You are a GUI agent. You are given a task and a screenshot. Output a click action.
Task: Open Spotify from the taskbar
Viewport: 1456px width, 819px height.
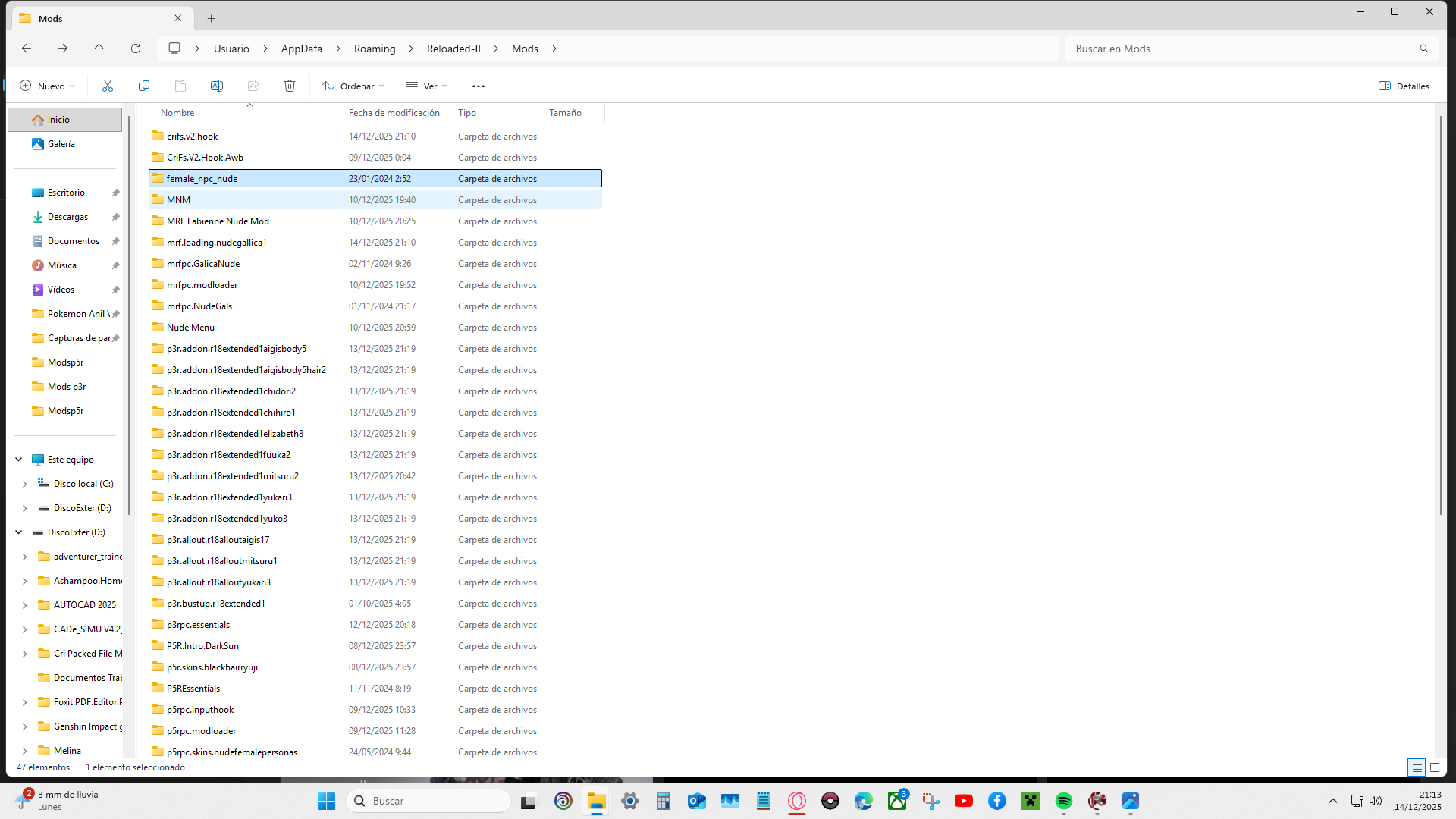point(1064,801)
